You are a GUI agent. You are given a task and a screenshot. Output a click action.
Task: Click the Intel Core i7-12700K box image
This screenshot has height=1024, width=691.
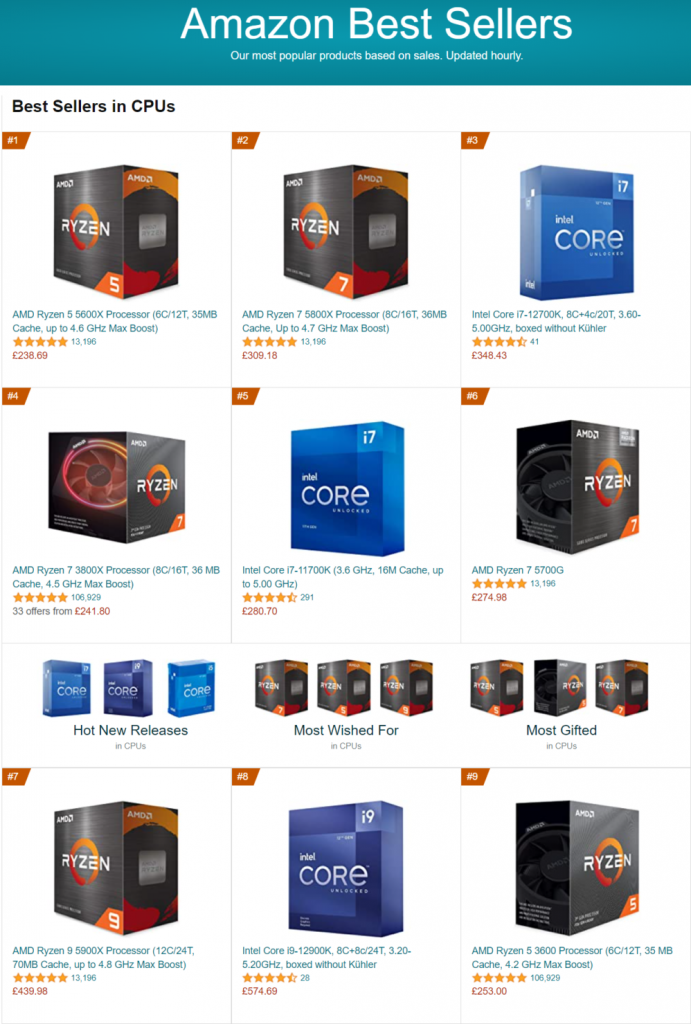[x=576, y=232]
